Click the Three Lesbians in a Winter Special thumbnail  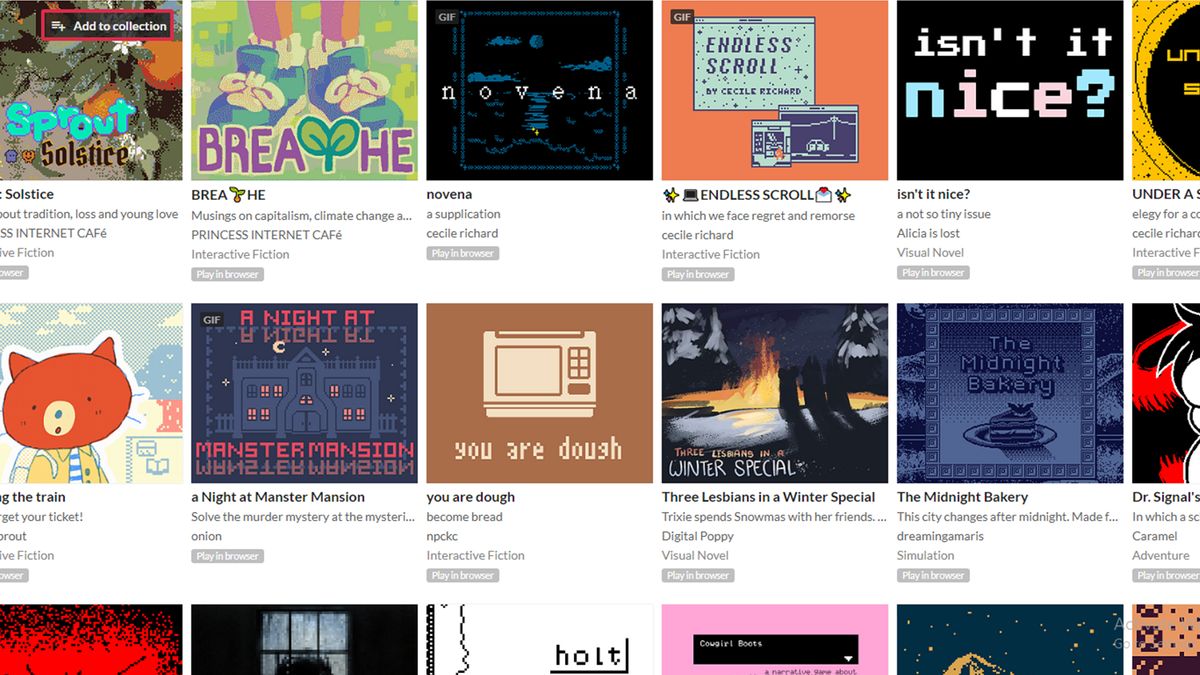tap(774, 393)
